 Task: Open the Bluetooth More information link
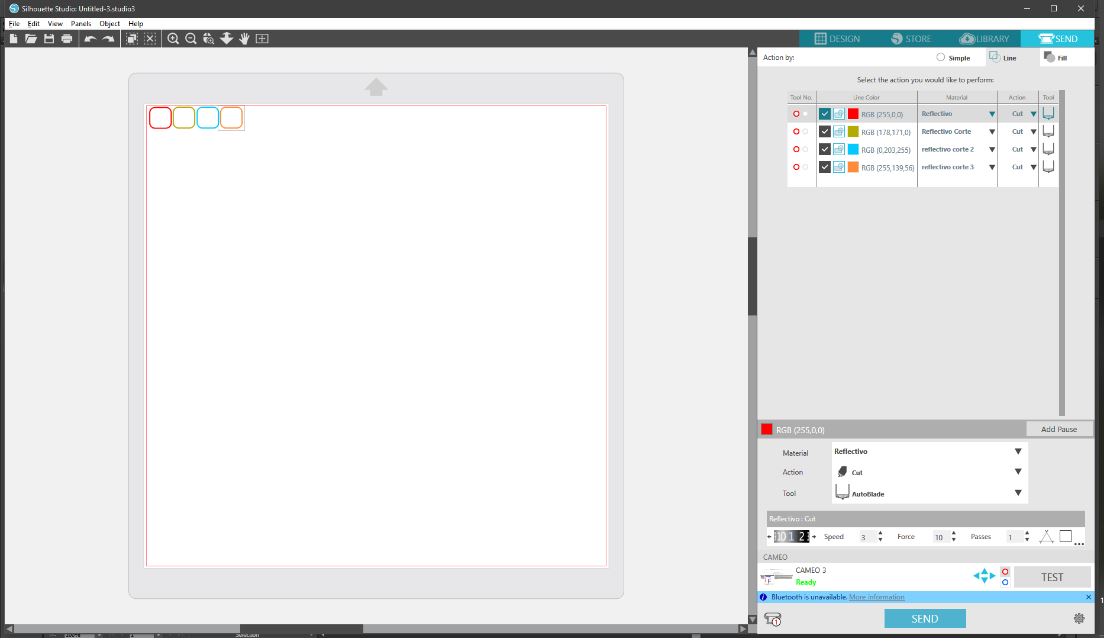(877, 597)
